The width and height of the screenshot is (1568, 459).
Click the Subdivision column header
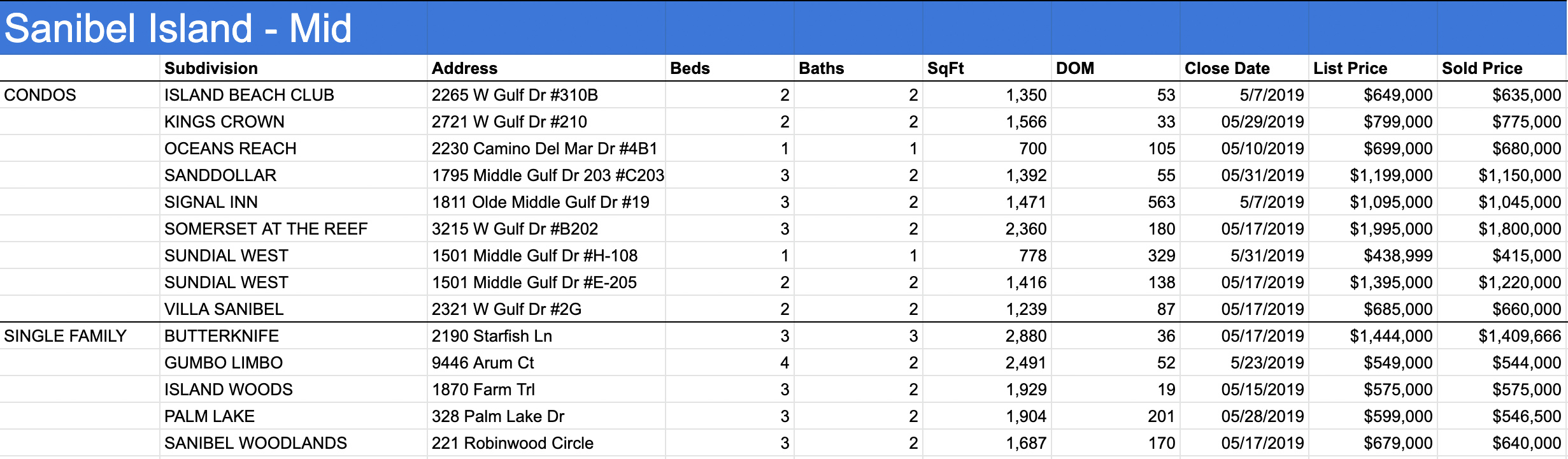(293, 68)
